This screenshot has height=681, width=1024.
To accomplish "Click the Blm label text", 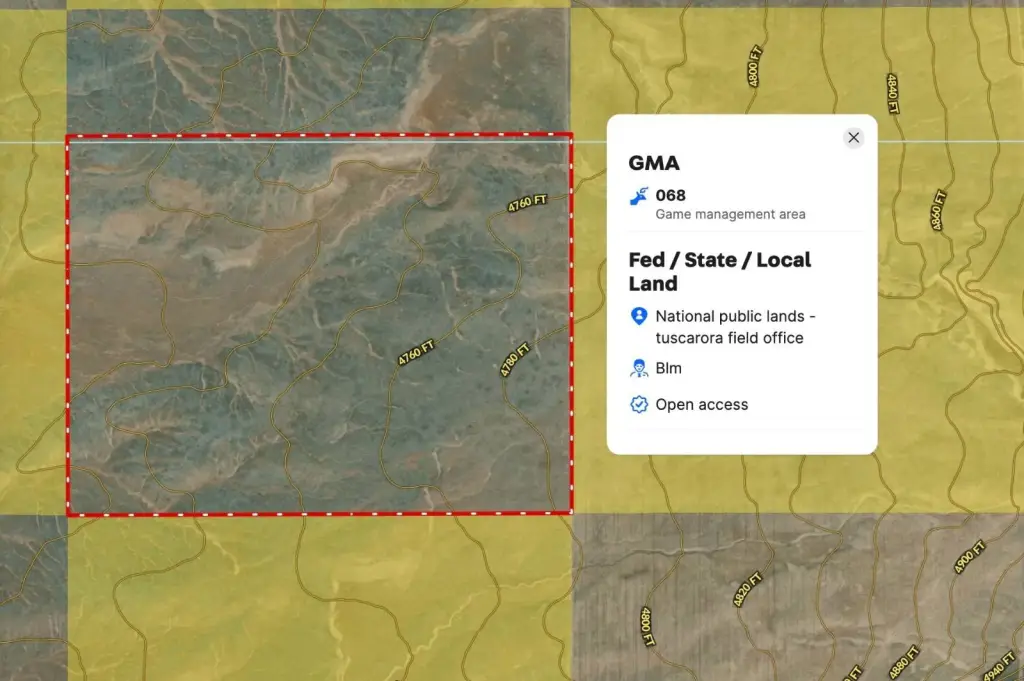I will tap(668, 369).
